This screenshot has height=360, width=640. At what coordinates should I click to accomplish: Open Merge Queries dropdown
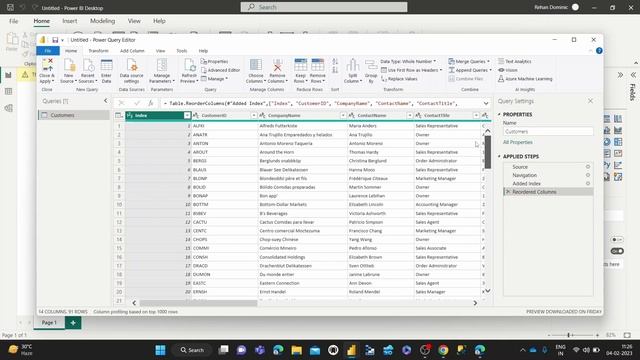coord(469,61)
